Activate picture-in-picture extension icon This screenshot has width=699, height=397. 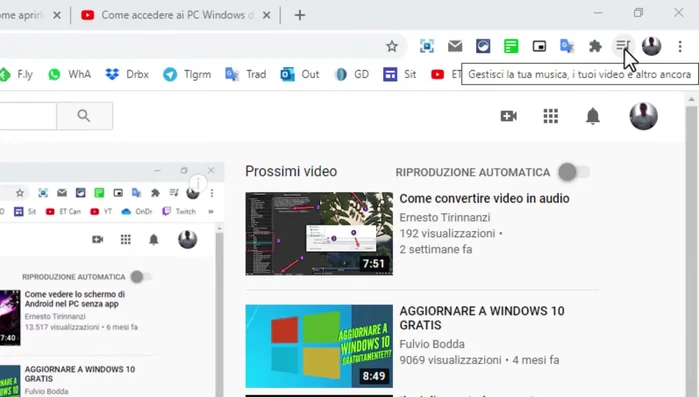[x=539, y=46]
